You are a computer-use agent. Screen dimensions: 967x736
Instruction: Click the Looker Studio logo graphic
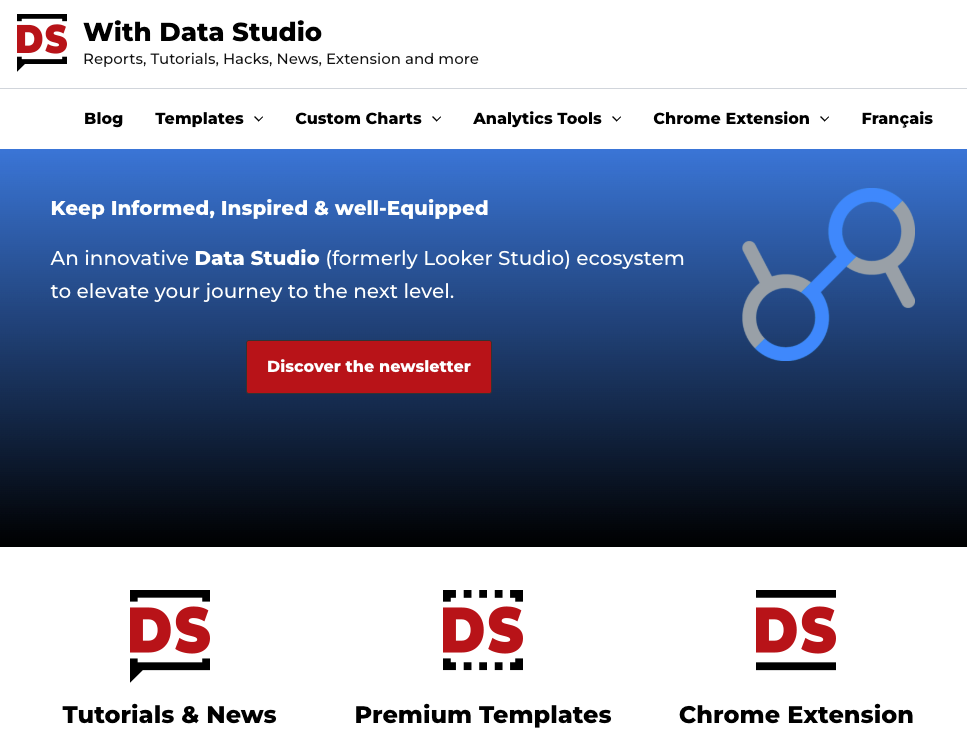point(828,275)
